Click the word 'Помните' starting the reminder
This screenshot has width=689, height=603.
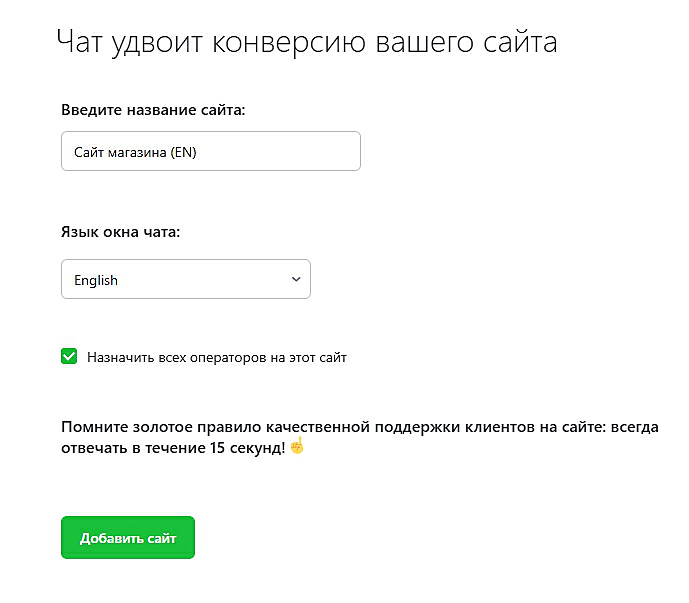[x=92, y=427]
